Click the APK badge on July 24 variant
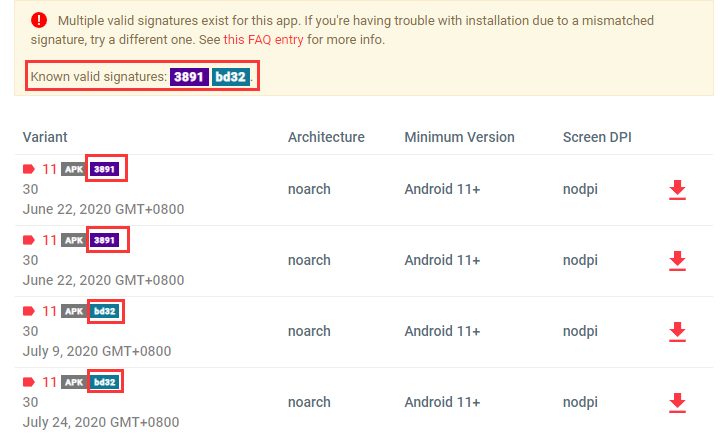727x437 pixels. pyautogui.click(x=73, y=382)
